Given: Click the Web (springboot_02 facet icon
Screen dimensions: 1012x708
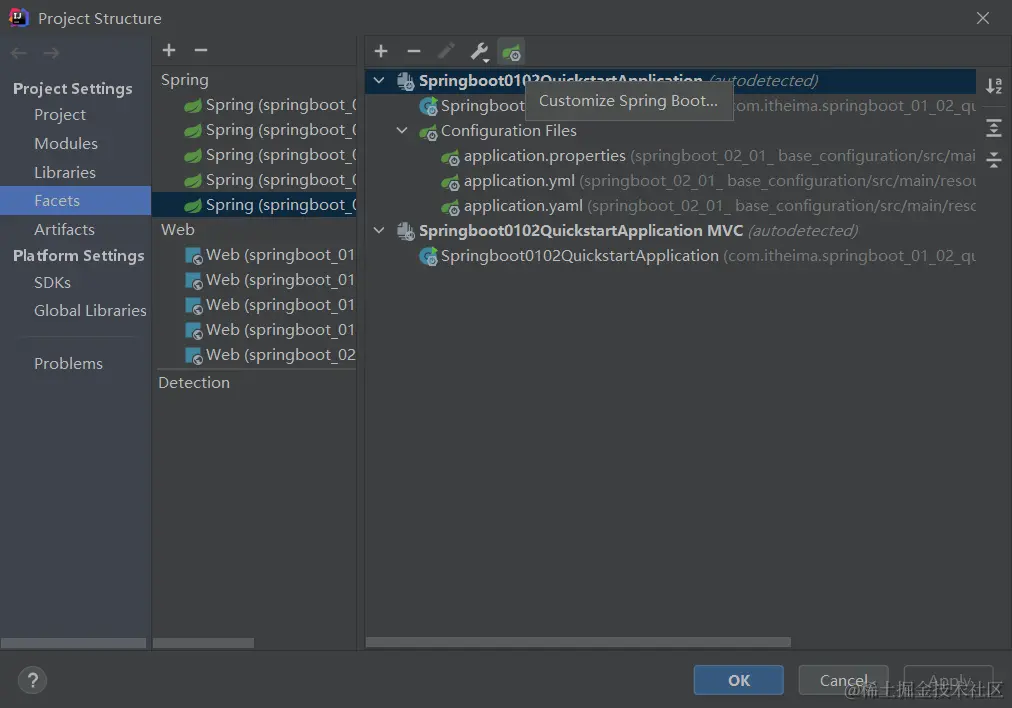Looking at the screenshot, I should [x=194, y=356].
